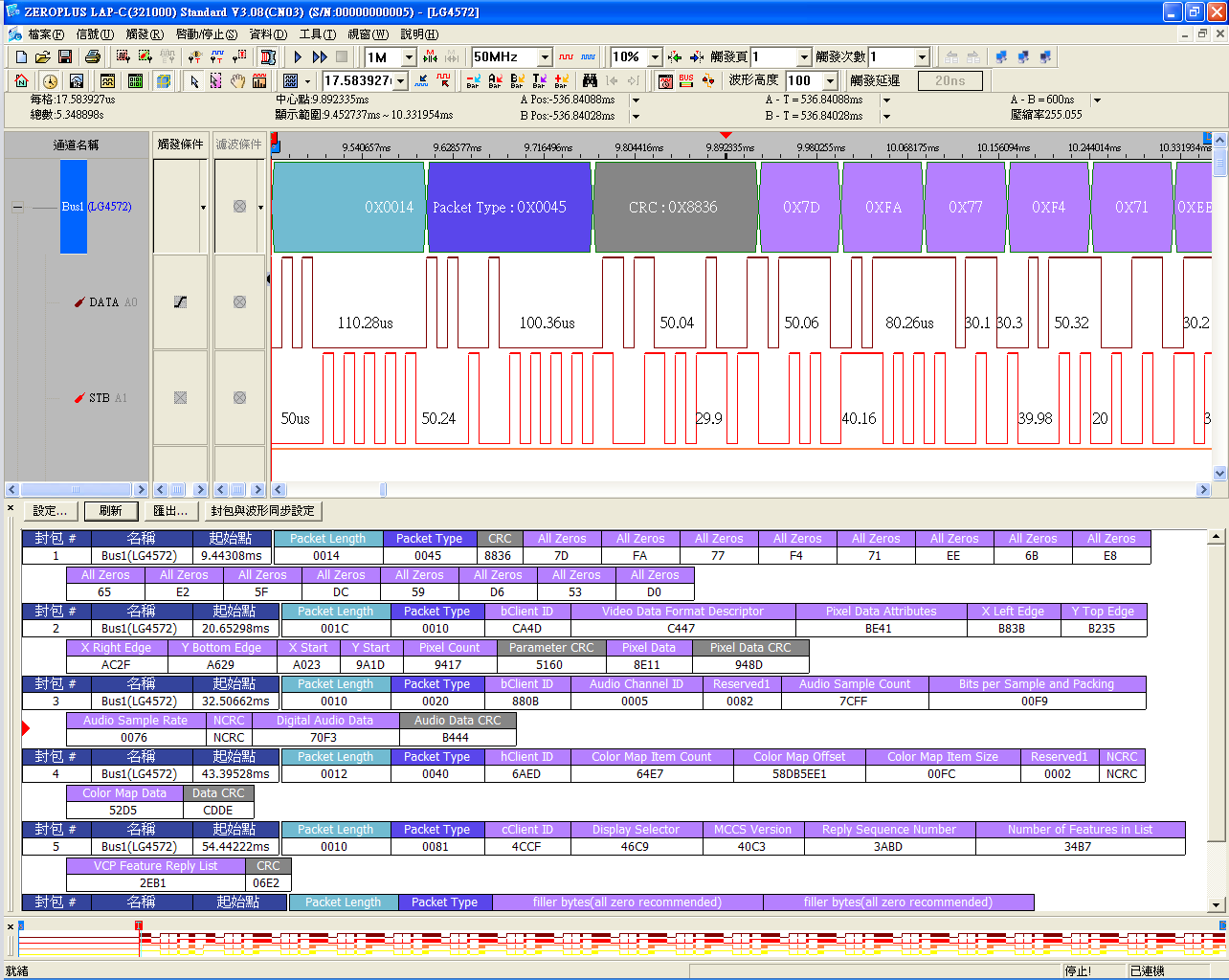Open the 觸發(R) trigger menu

click(x=145, y=34)
